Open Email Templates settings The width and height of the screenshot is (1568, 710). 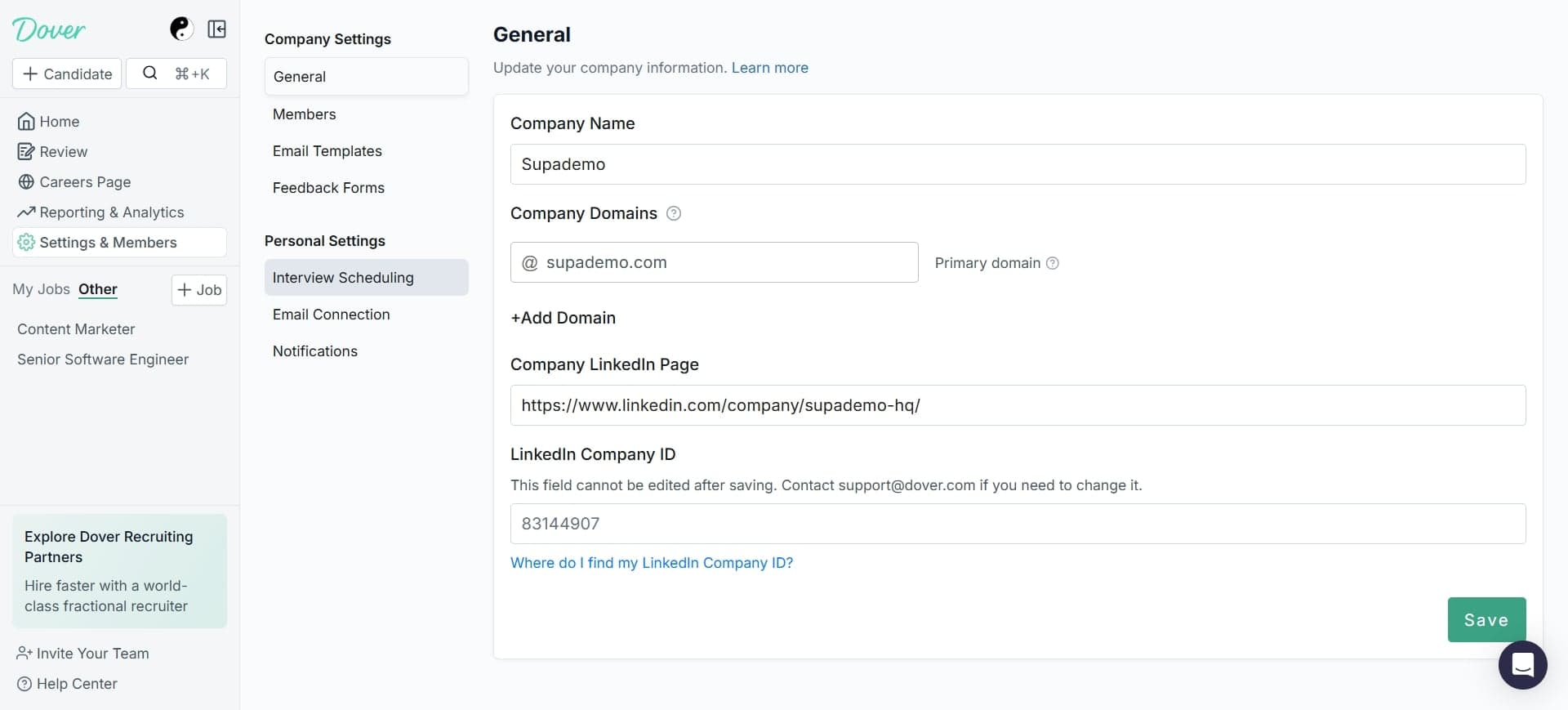(x=366, y=151)
